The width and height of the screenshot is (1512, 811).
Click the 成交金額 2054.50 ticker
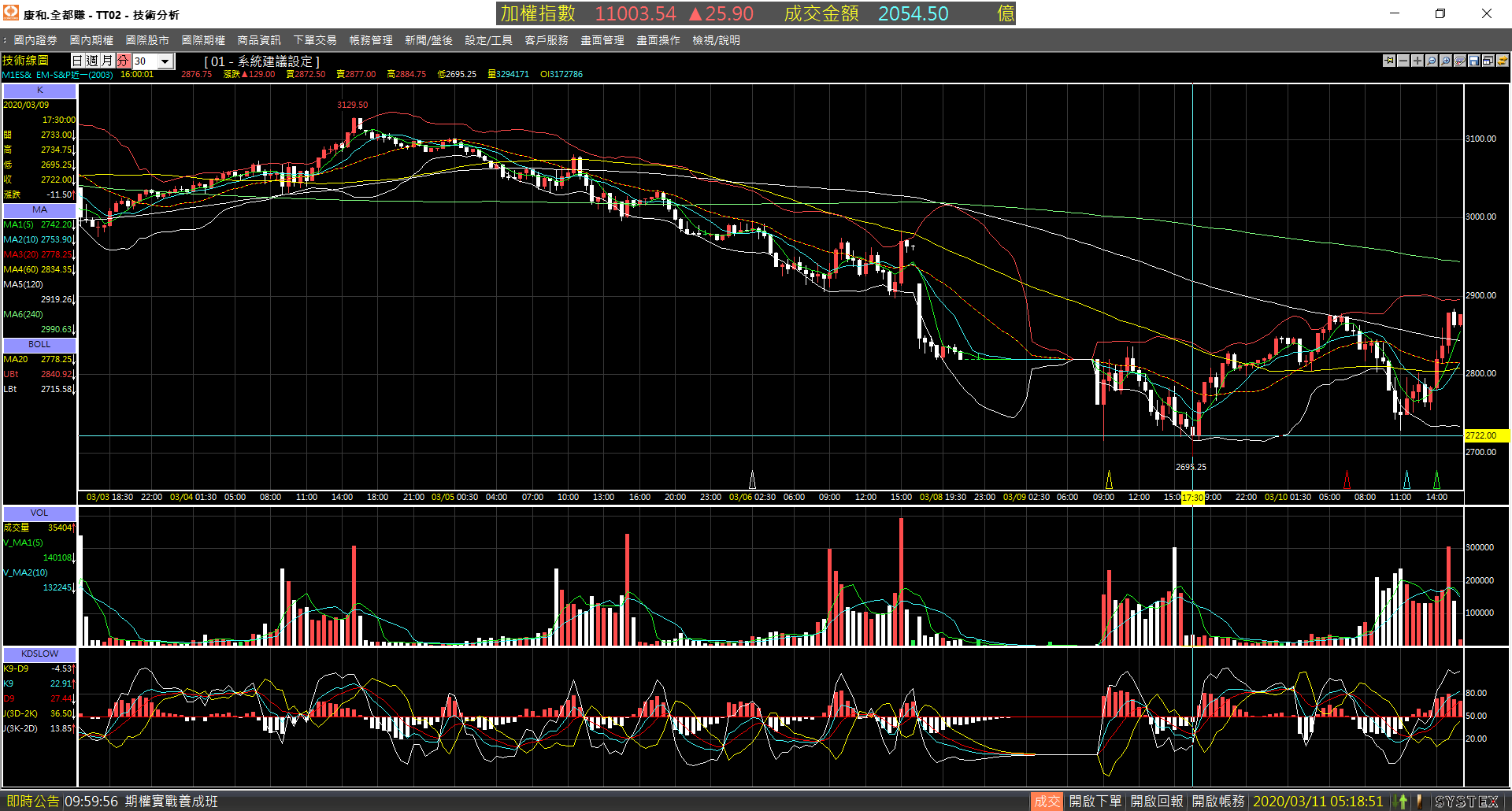pyautogui.click(x=866, y=14)
